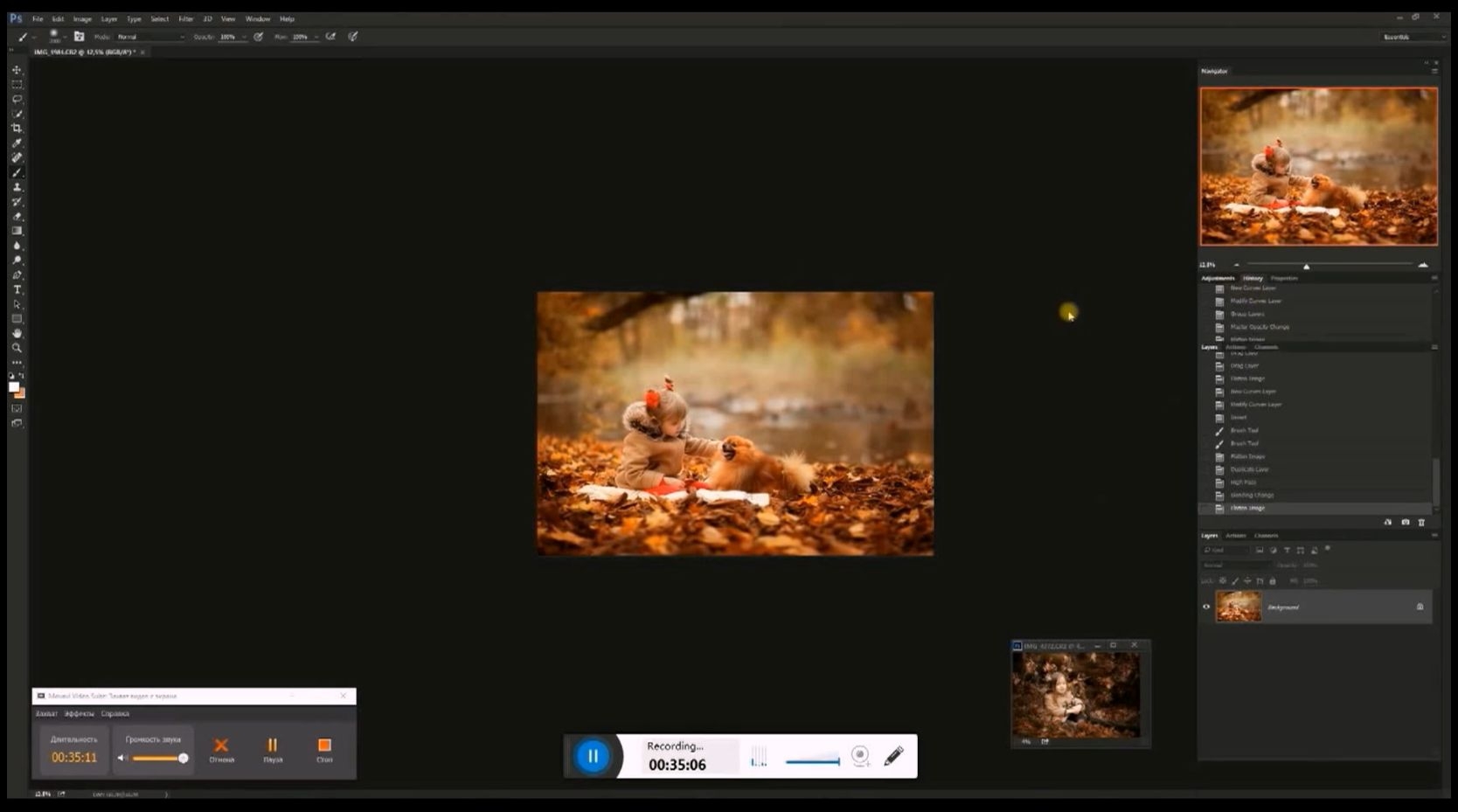Expand the Opacity value dropdown arrow
1458x812 pixels.
244,37
